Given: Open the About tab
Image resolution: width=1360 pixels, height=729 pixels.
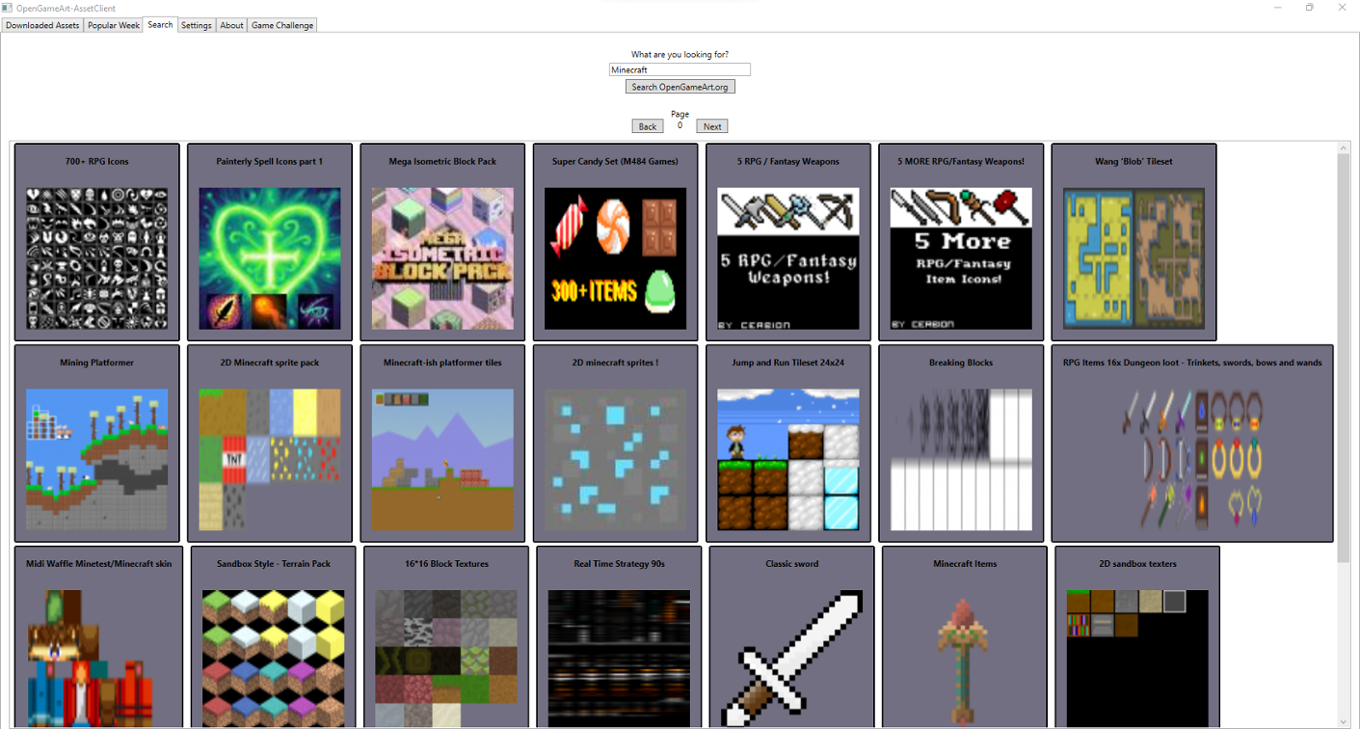Looking at the screenshot, I should click(x=231, y=25).
